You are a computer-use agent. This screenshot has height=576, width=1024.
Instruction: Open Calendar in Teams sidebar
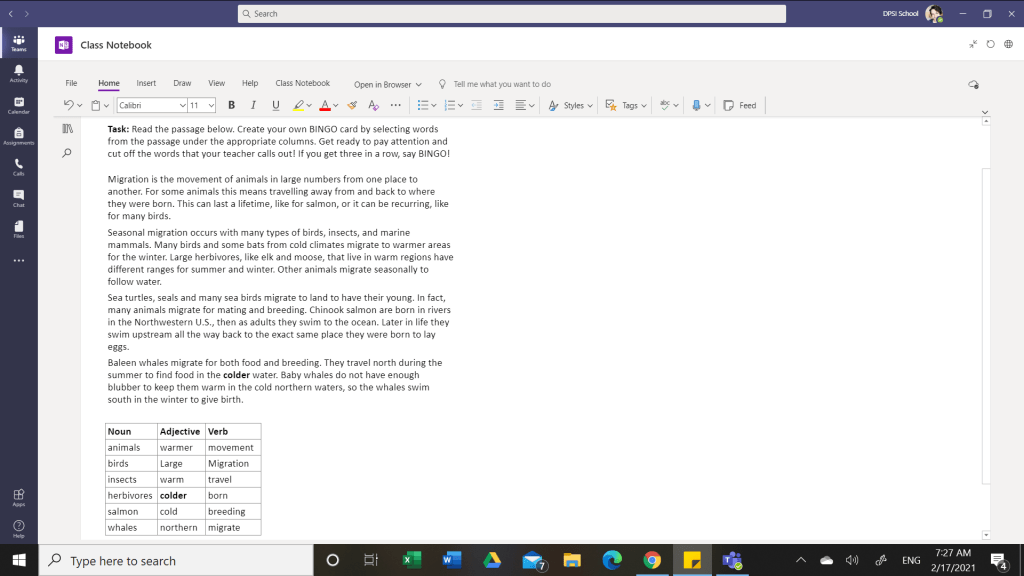tap(19, 105)
